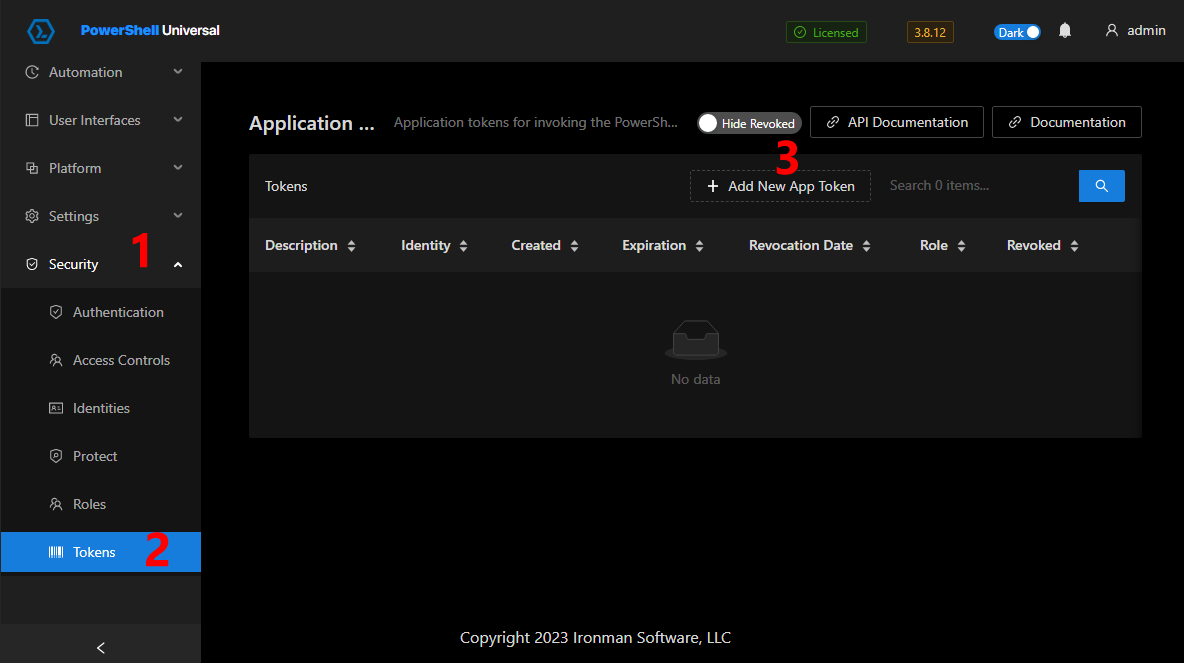
Task: Toggle the Hide Revoked switch
Action: coord(749,123)
